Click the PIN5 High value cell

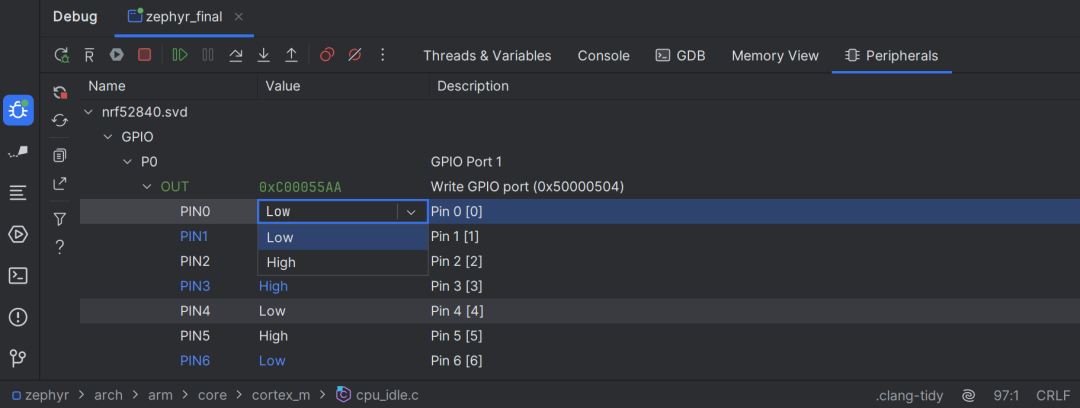click(x=273, y=336)
